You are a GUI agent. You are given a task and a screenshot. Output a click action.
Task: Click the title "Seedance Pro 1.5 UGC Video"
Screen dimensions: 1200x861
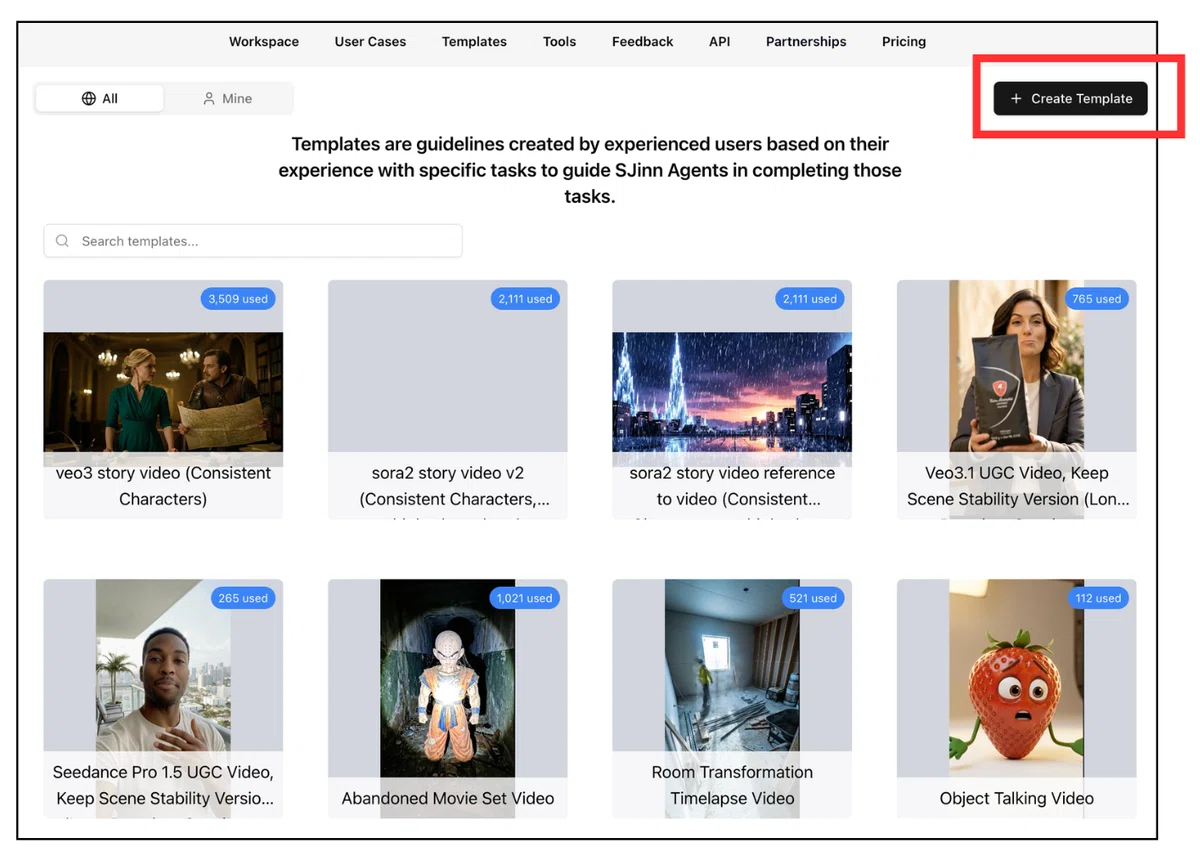(163, 785)
